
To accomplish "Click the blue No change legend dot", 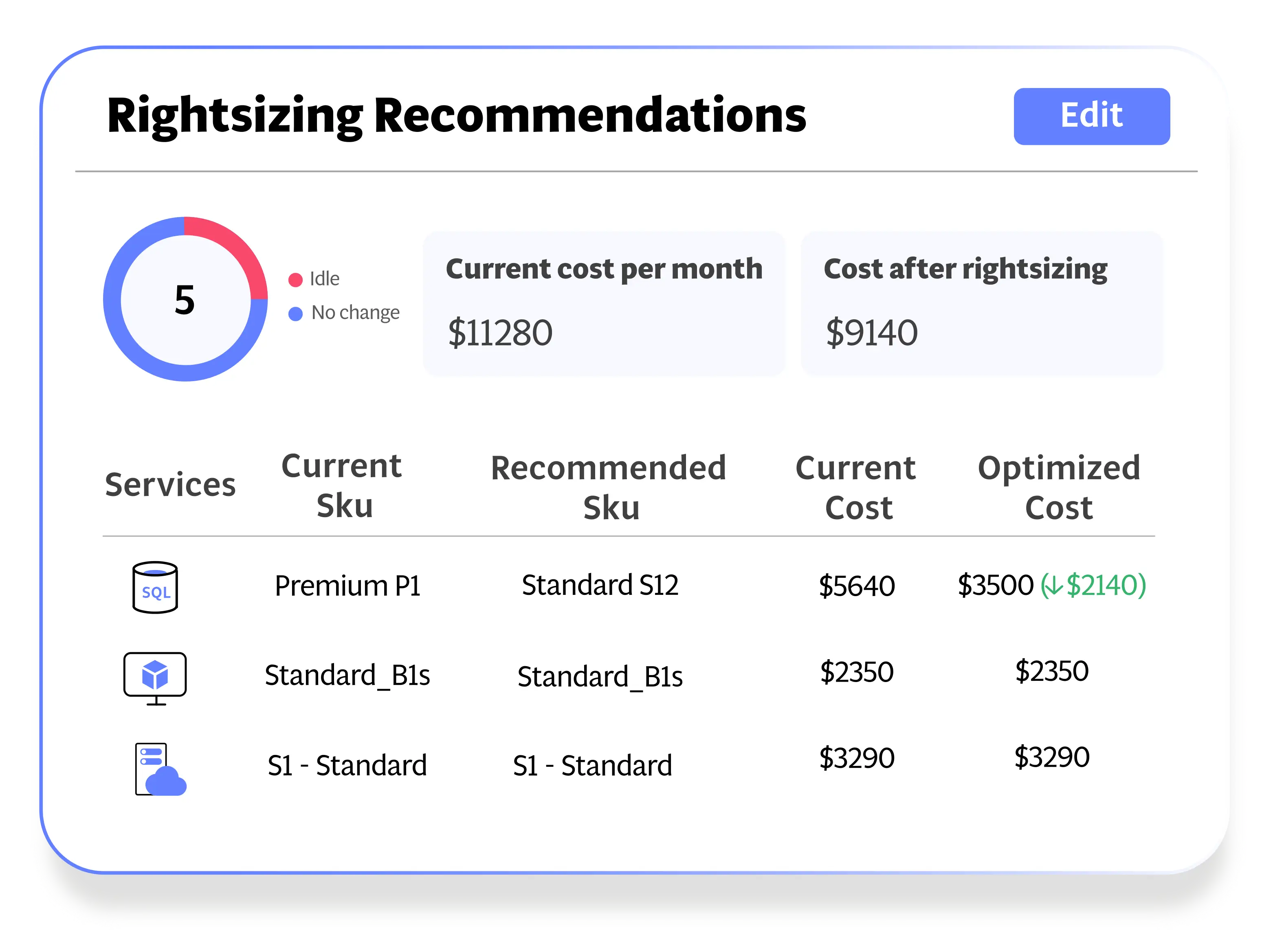I will [295, 314].
